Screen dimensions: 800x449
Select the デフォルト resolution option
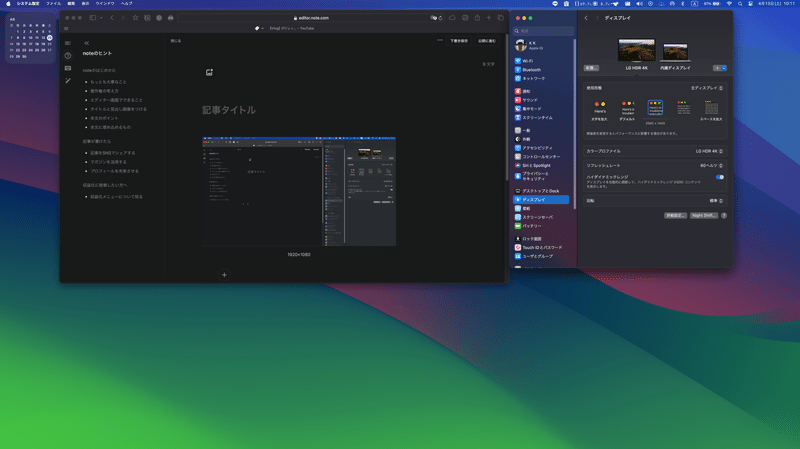tap(627, 111)
